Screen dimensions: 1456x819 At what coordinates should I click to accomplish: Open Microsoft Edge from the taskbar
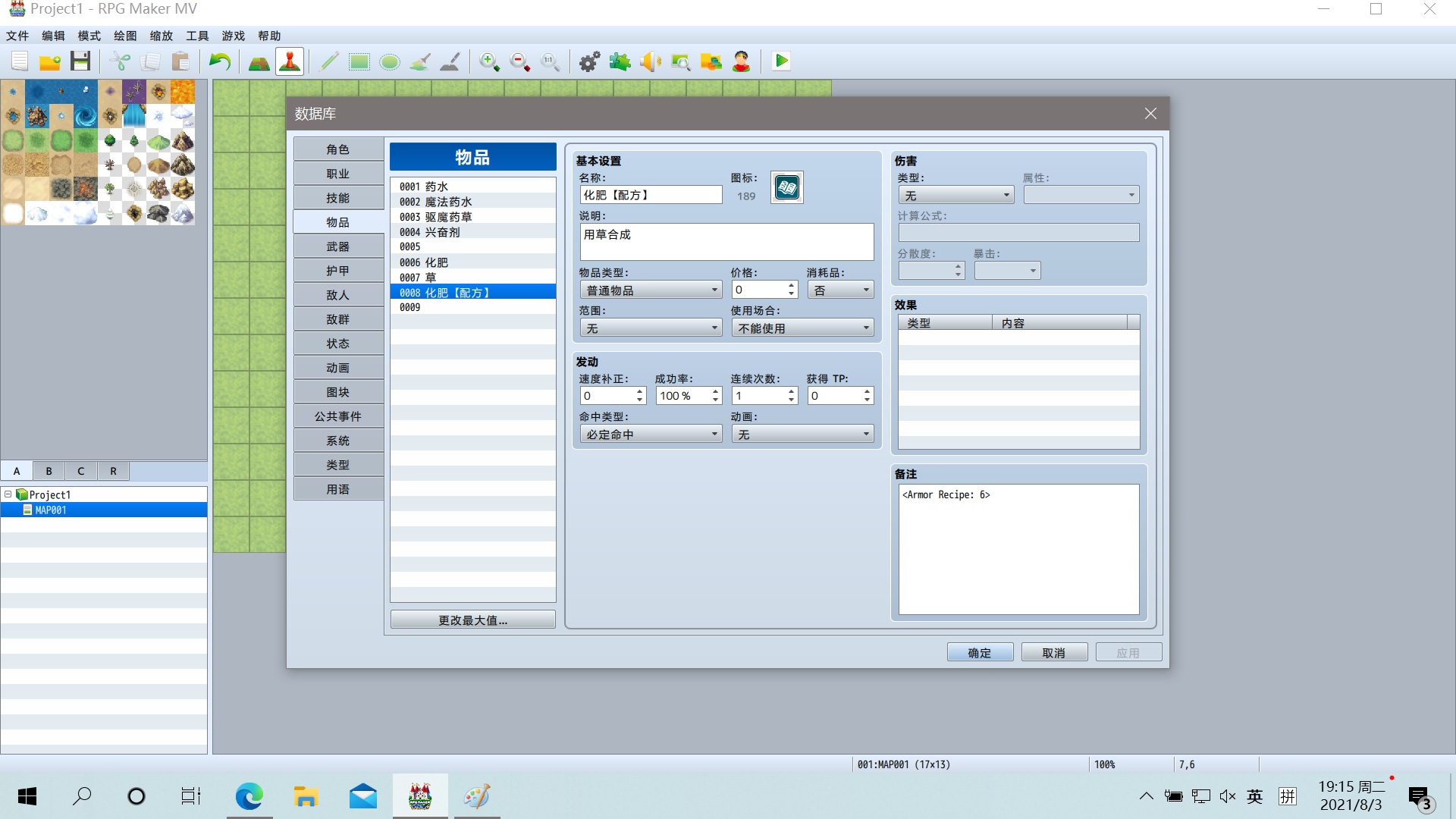click(x=249, y=796)
